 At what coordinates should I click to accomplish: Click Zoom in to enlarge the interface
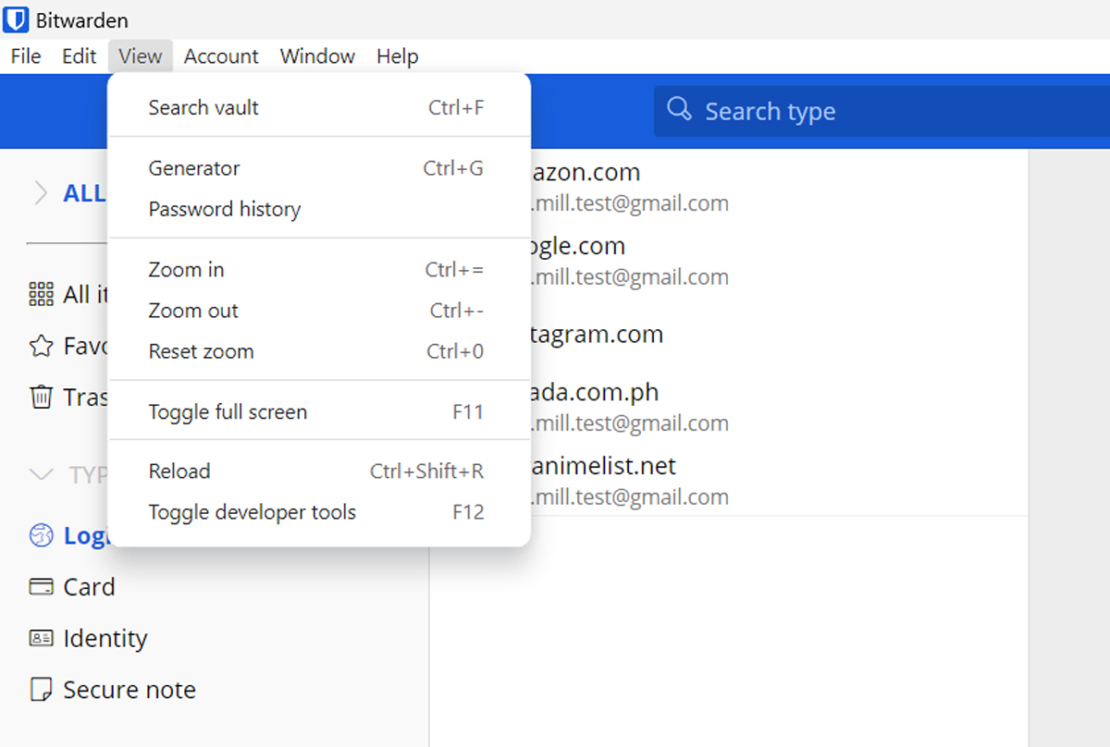[x=186, y=269]
